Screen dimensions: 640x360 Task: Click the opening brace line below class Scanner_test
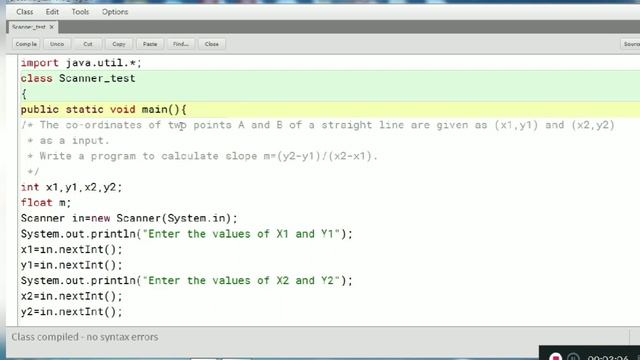(x=24, y=94)
